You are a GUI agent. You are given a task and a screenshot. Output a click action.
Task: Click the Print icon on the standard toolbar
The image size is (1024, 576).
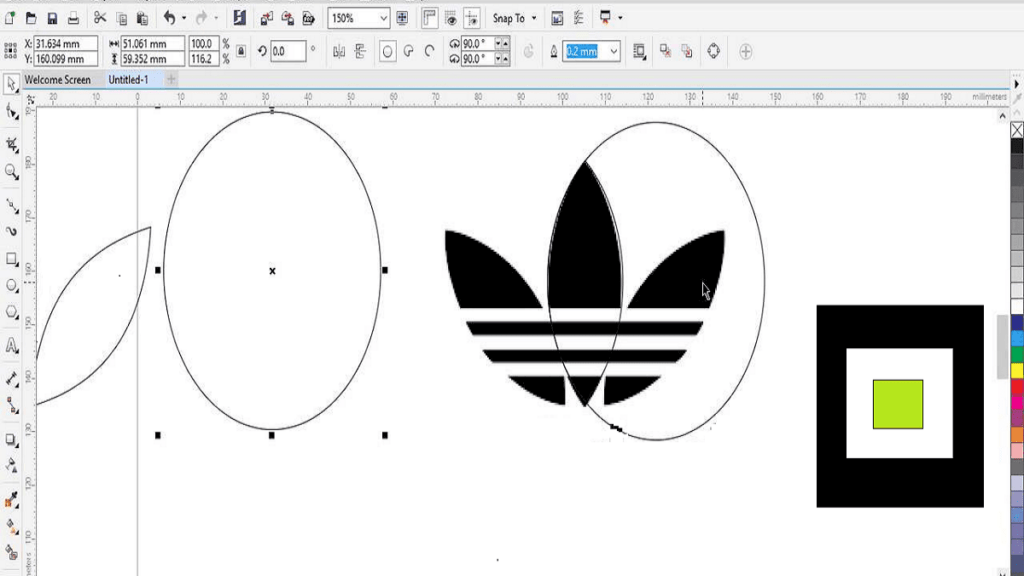[74, 17]
